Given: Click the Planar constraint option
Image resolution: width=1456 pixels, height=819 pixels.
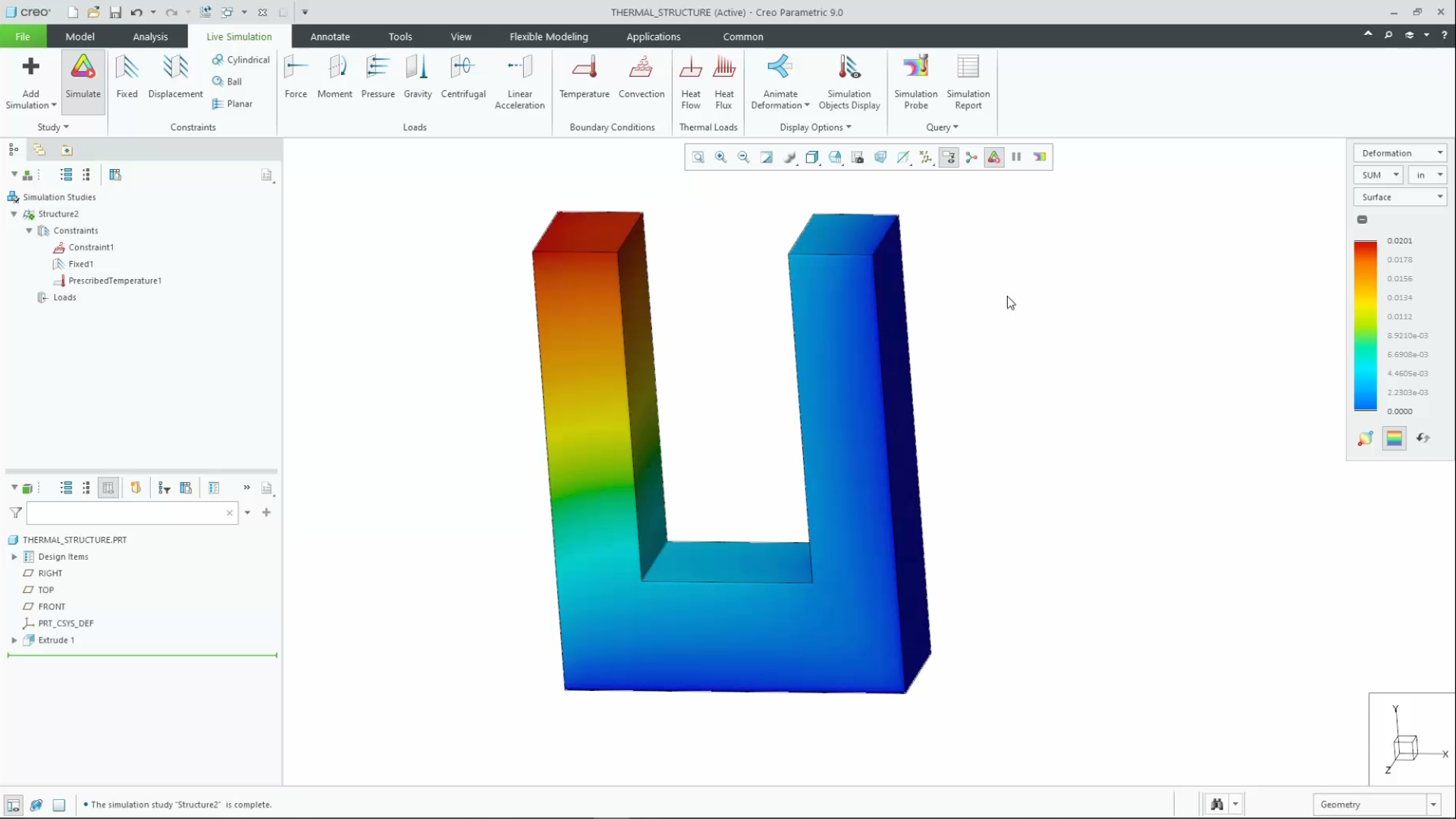Looking at the screenshot, I should [x=233, y=104].
